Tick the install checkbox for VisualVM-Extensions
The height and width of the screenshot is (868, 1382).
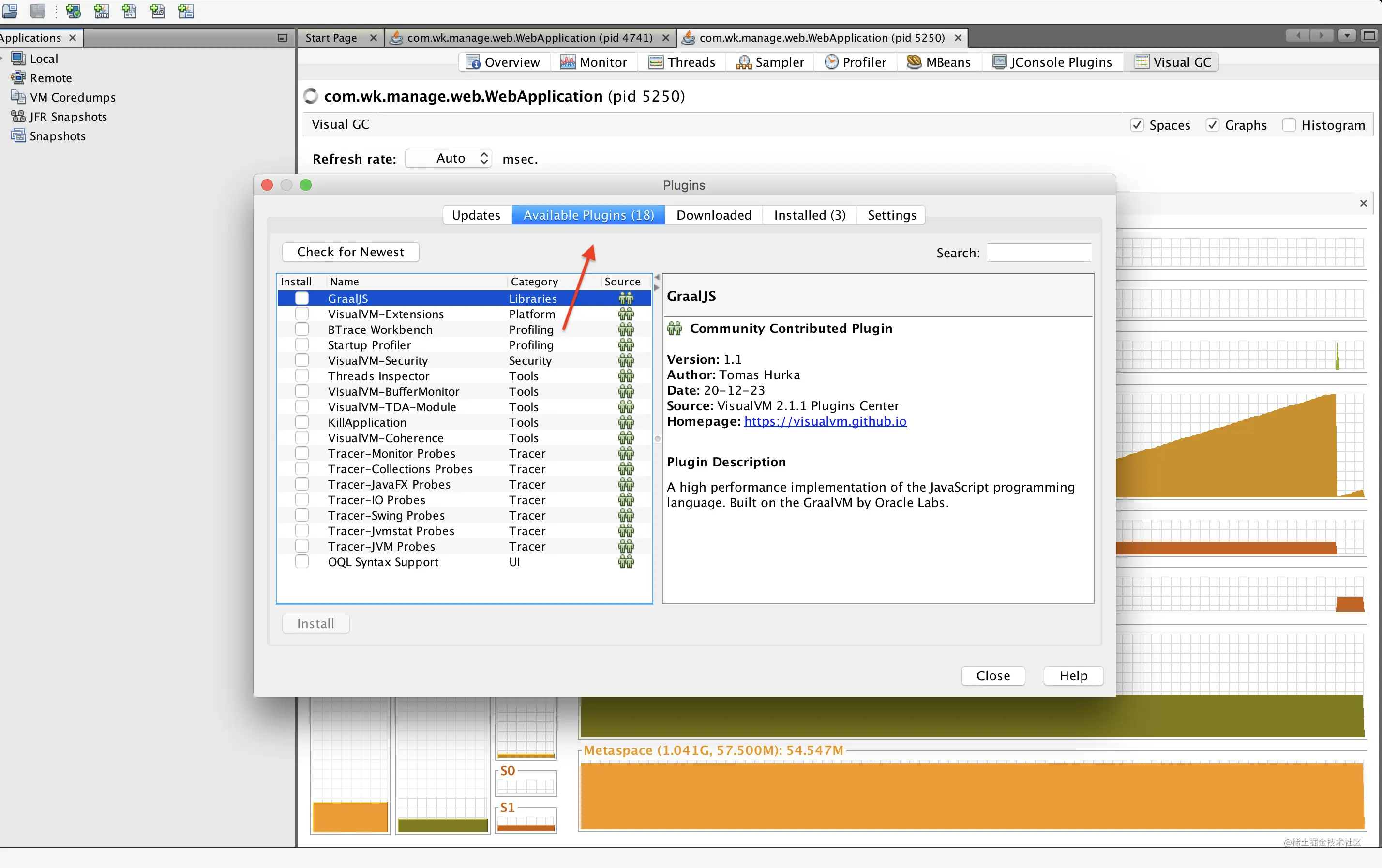click(x=302, y=314)
